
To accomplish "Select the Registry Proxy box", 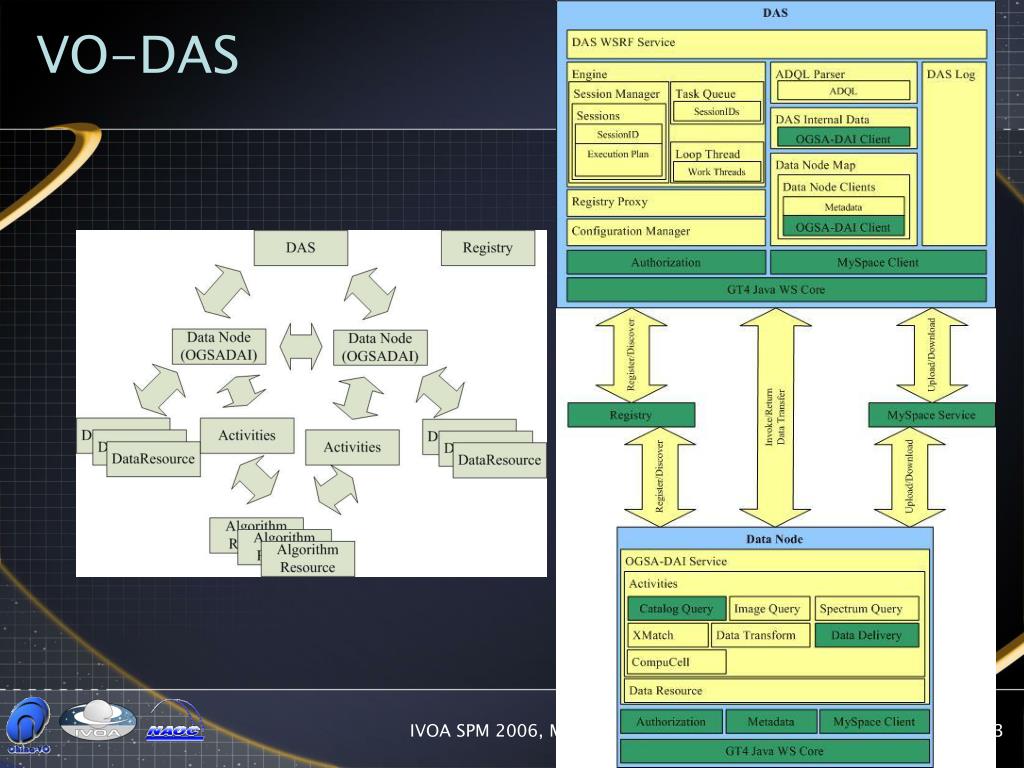I will [x=665, y=202].
